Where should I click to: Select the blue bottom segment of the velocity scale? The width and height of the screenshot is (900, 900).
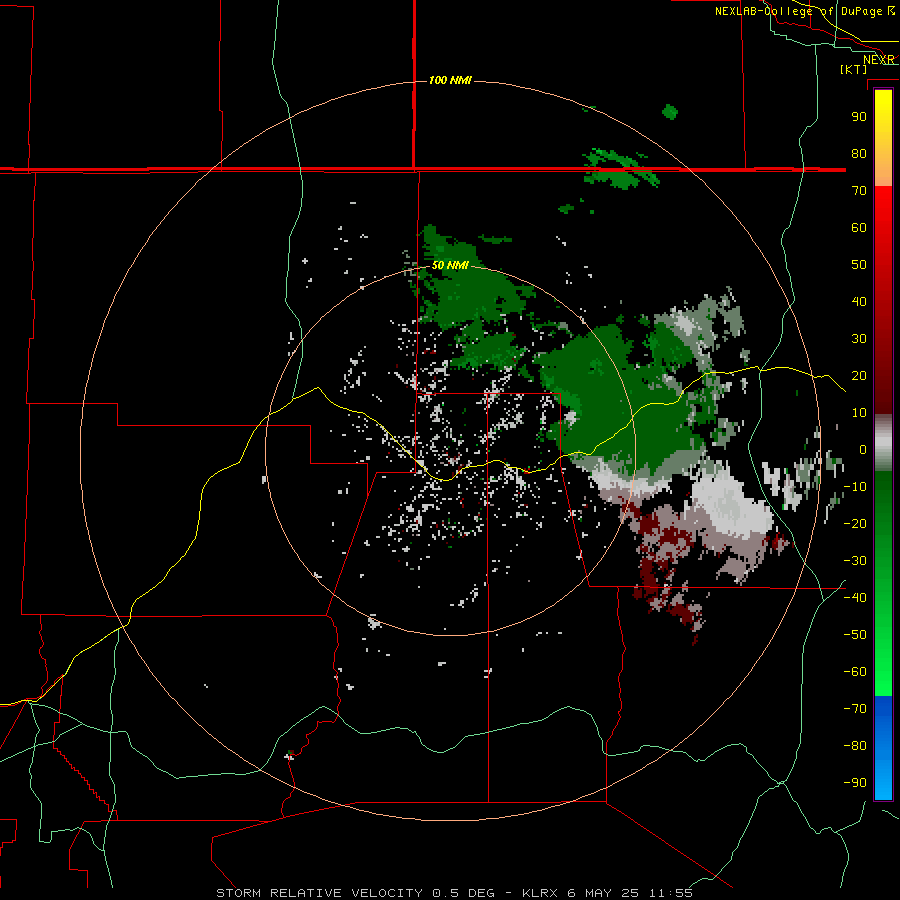point(883,747)
